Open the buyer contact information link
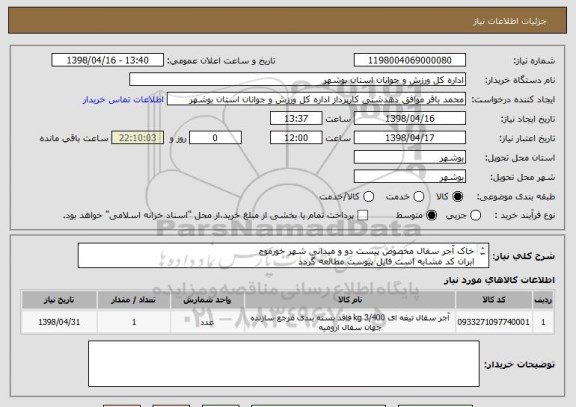Screen dimensions: 576x407 [x=123, y=100]
